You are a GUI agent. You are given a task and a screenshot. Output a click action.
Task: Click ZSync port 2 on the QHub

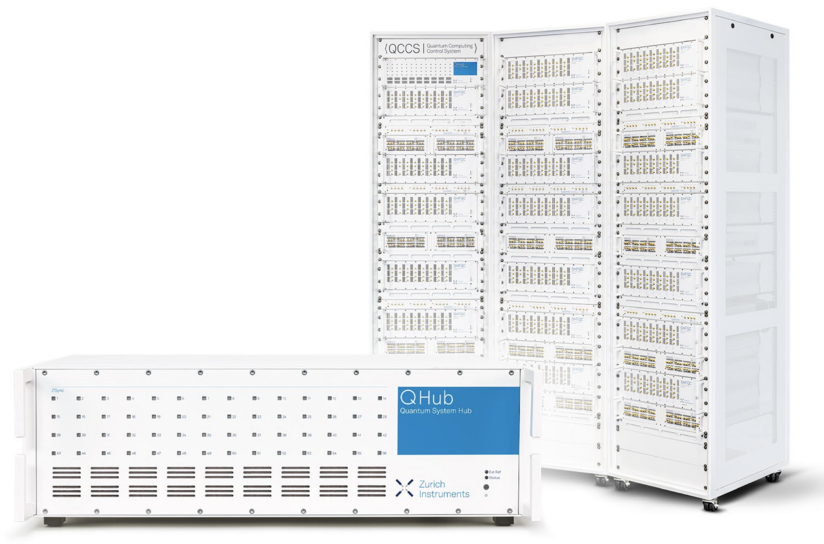click(79, 398)
